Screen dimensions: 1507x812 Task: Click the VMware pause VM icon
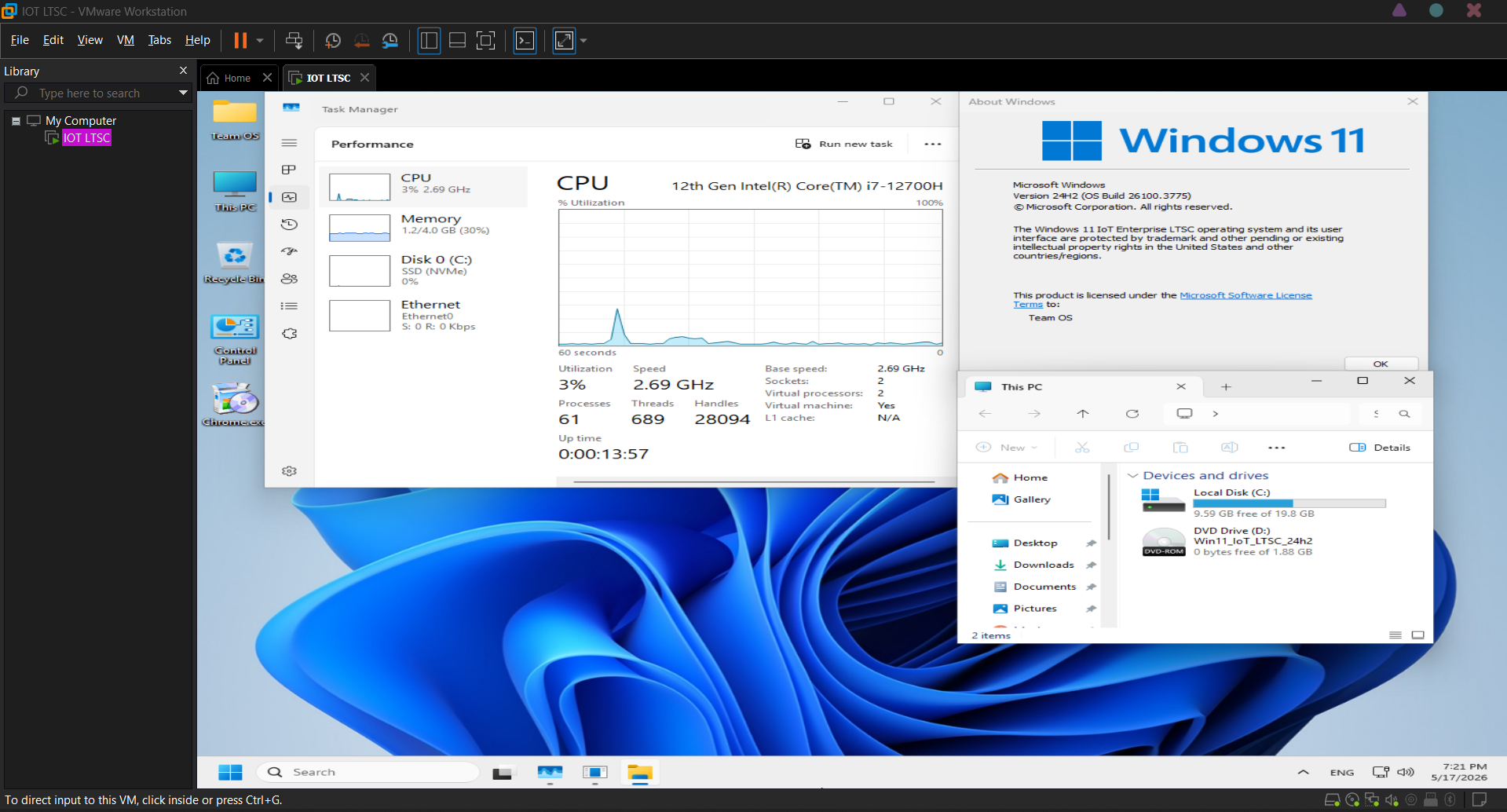(x=240, y=40)
